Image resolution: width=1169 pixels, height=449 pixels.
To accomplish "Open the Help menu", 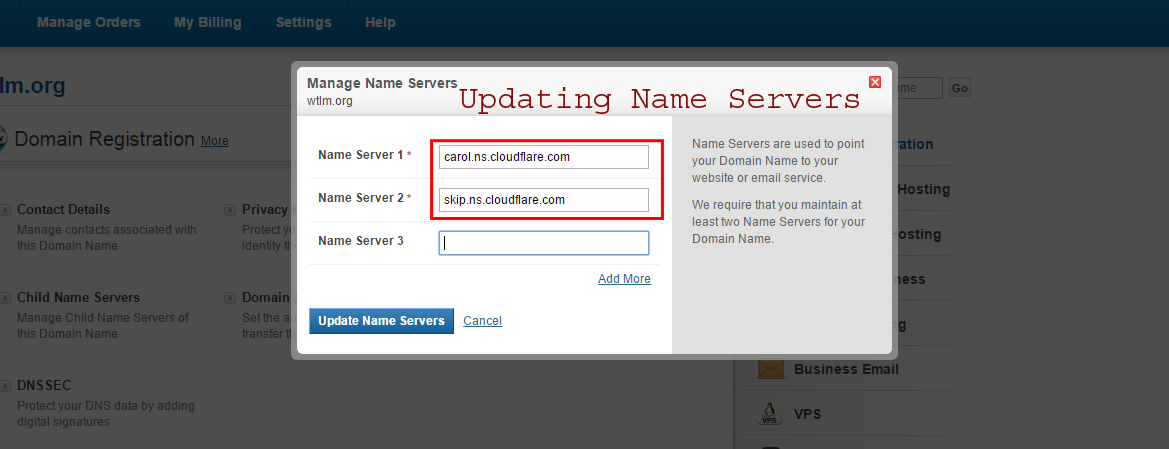I will tap(380, 22).
